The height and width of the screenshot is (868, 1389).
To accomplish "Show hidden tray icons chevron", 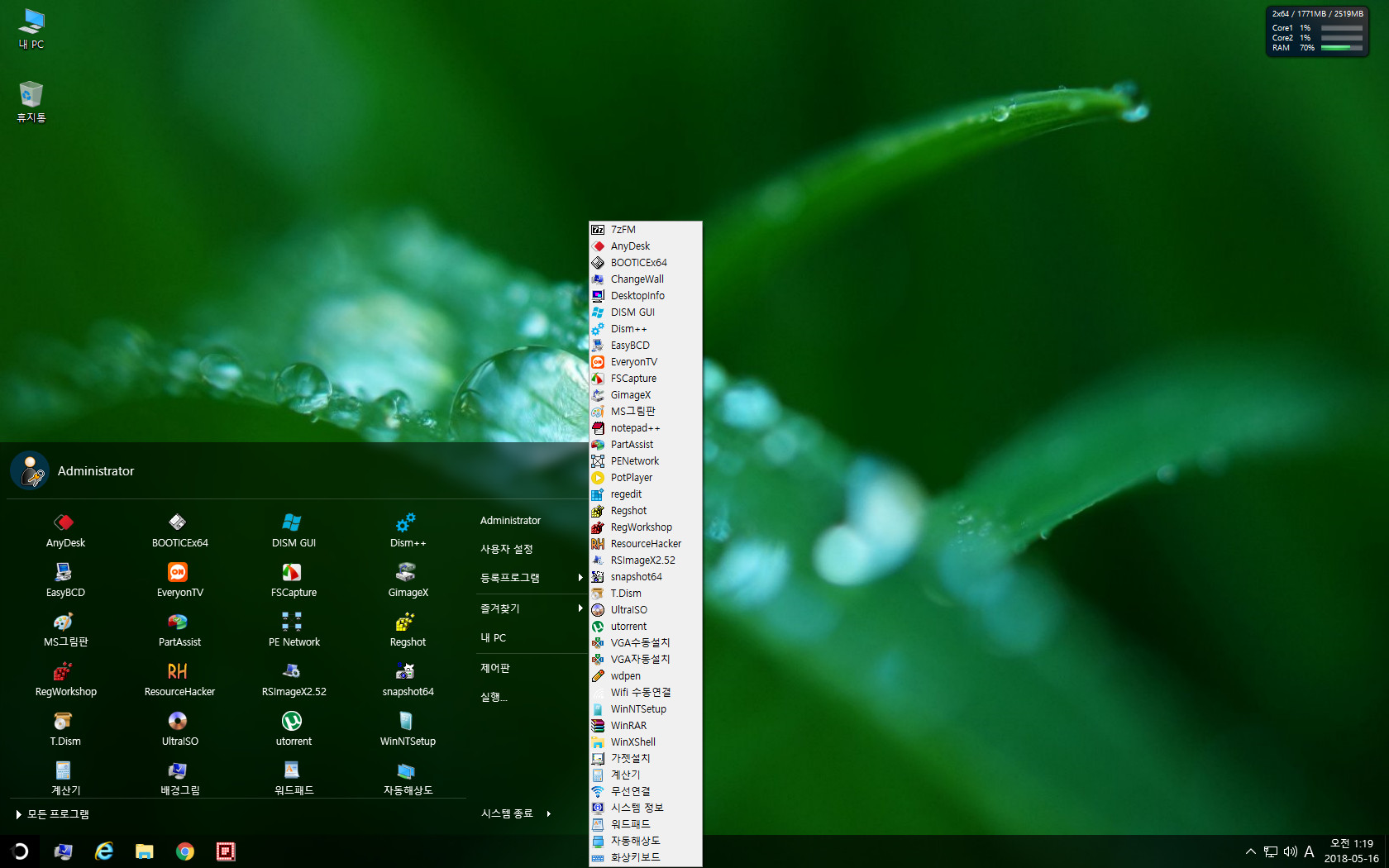I will coord(1250,851).
